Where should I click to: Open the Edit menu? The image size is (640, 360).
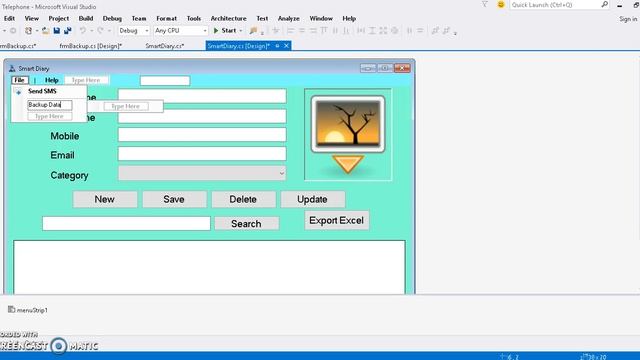click(9, 18)
